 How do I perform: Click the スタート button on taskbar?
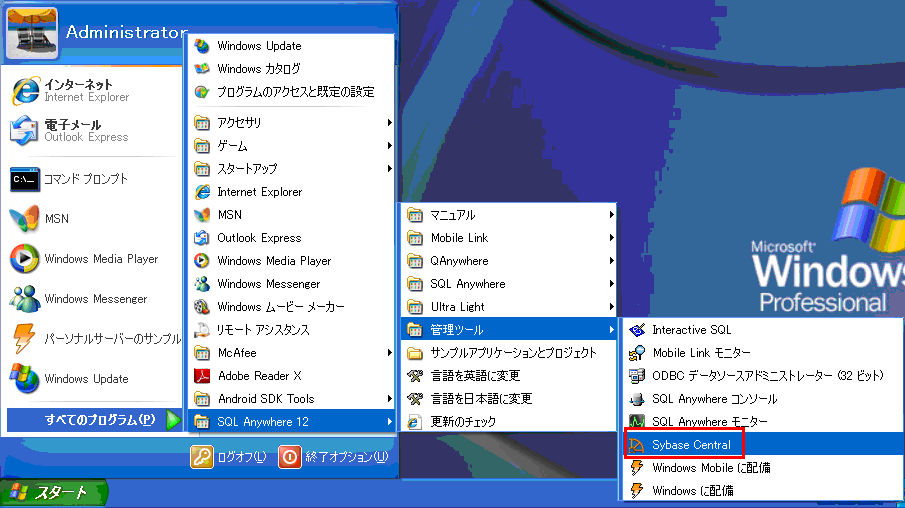click(x=55, y=493)
